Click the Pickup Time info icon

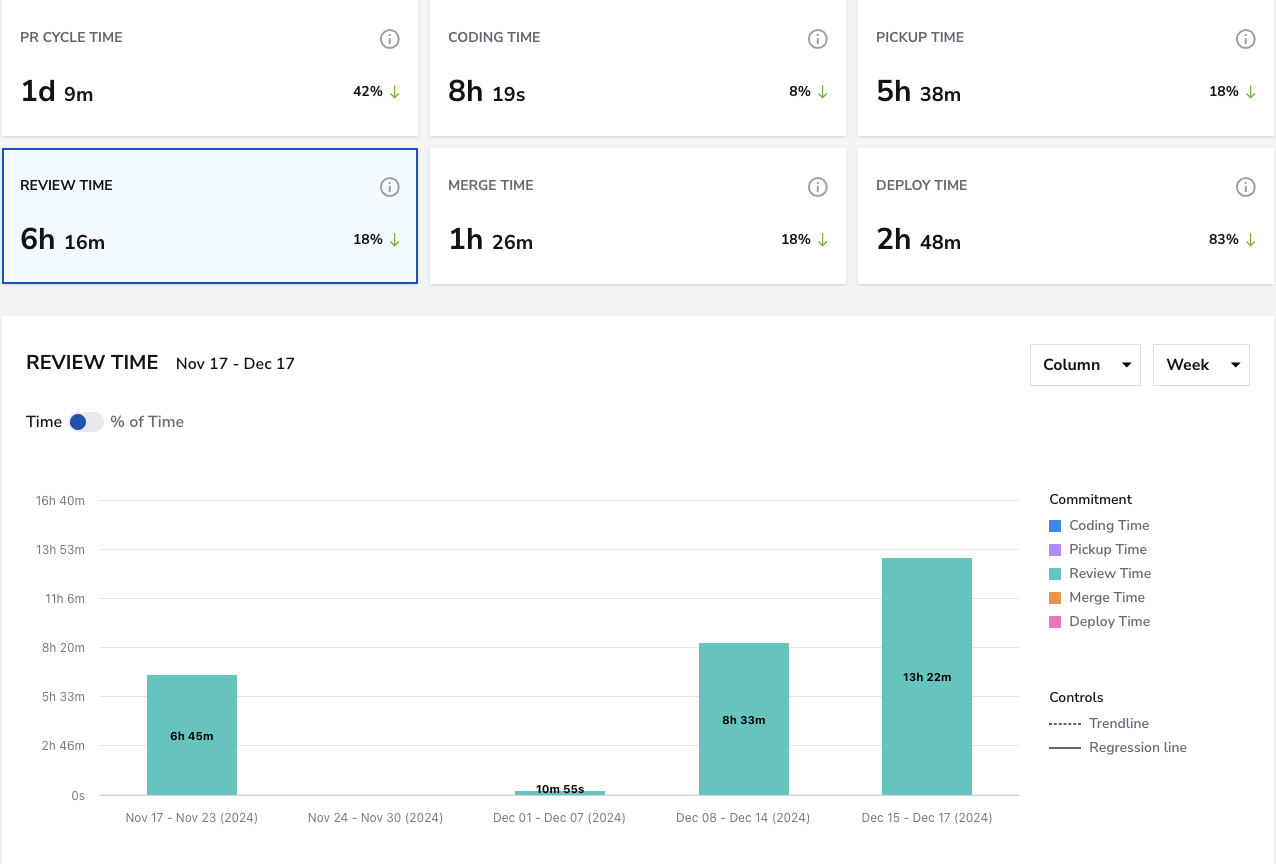tap(1246, 39)
